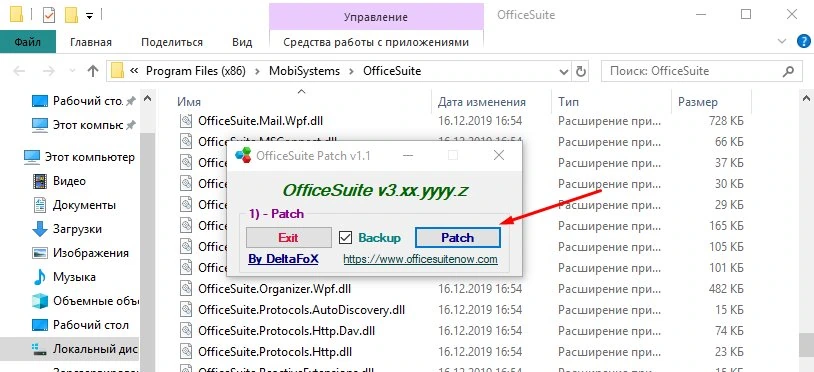Viewport: 814px width, 372px height.
Task: Select file OfficeSuite.Protocols.Http.Dav.dll
Action: [x=287, y=330]
